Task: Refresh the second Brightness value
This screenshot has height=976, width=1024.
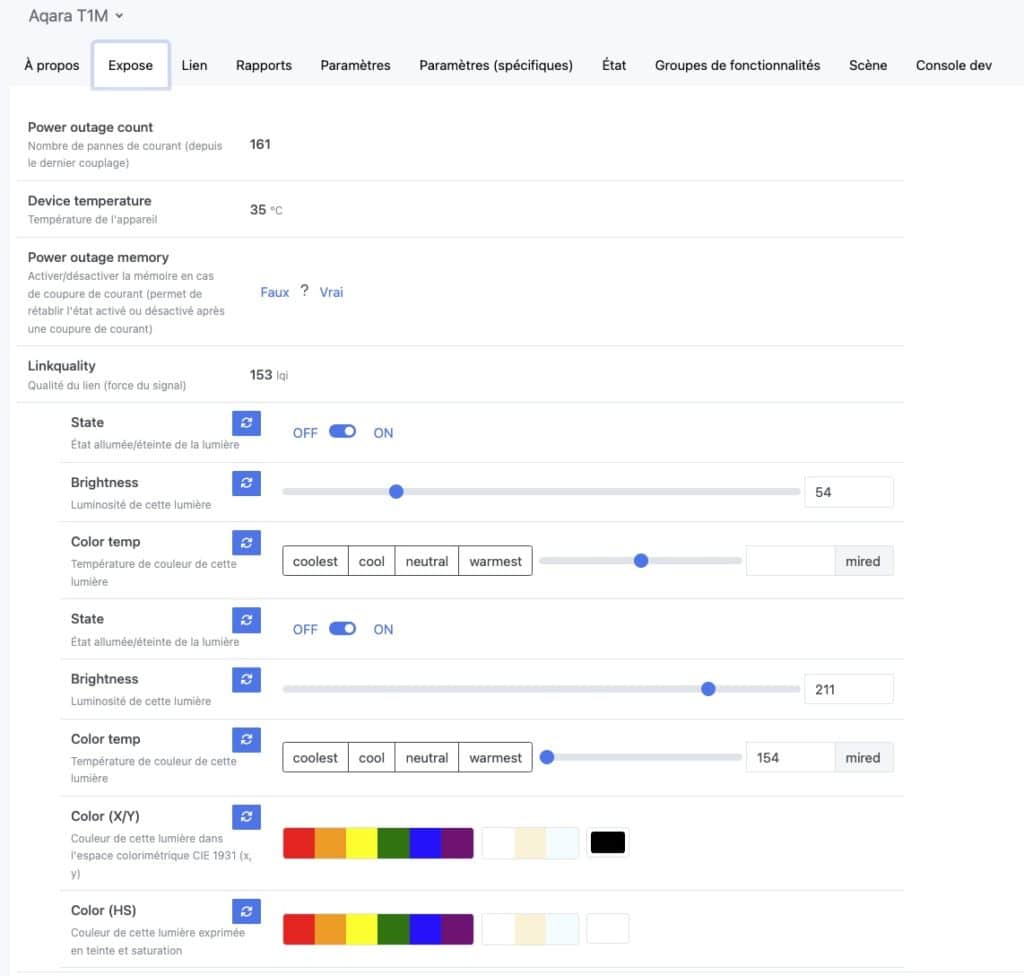Action: 246,679
